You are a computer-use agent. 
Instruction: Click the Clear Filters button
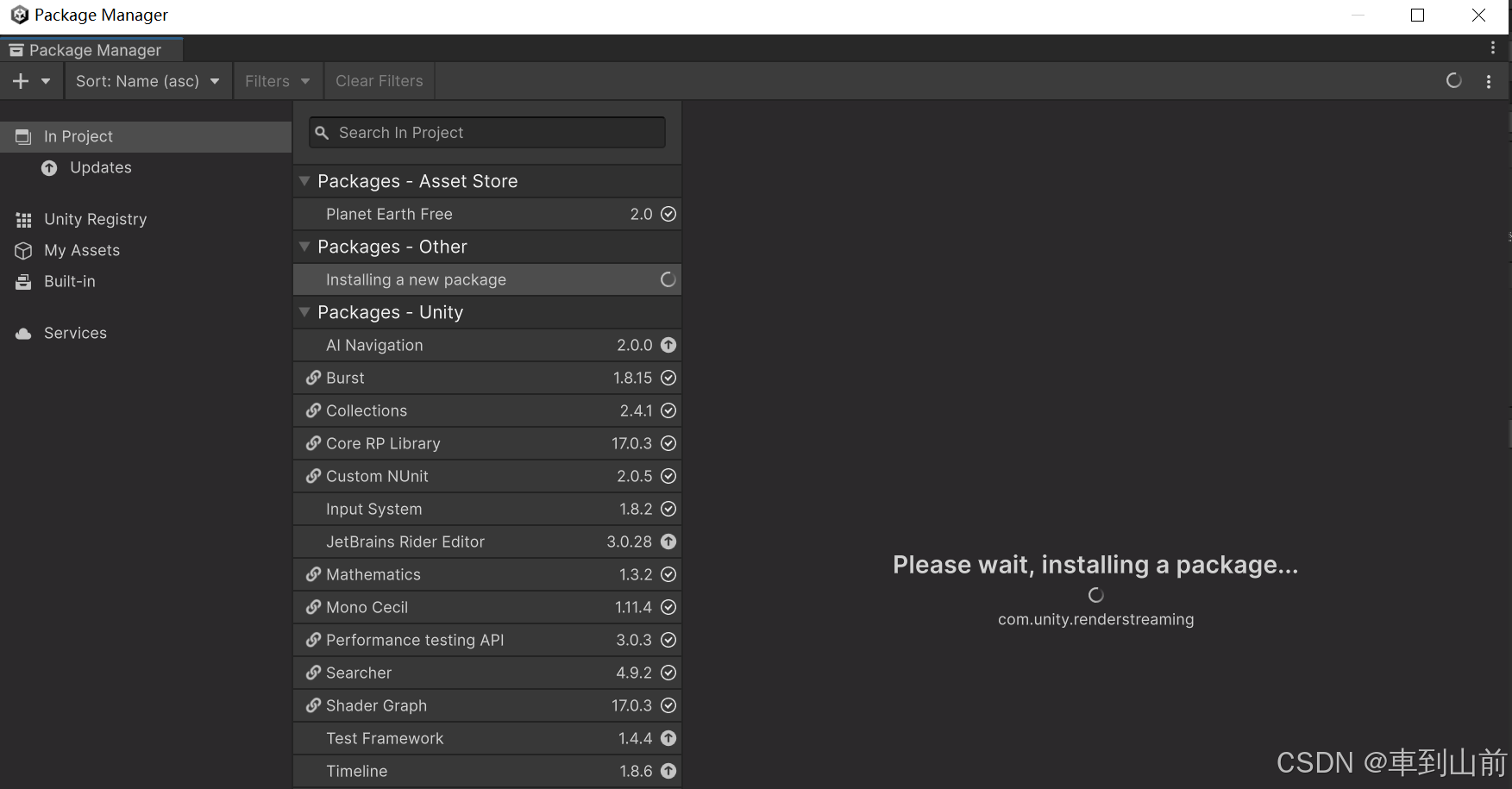click(x=380, y=81)
